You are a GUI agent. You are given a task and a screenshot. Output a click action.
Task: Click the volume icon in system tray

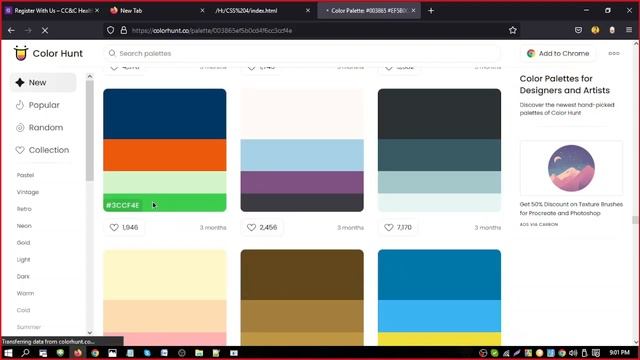click(x=573, y=353)
